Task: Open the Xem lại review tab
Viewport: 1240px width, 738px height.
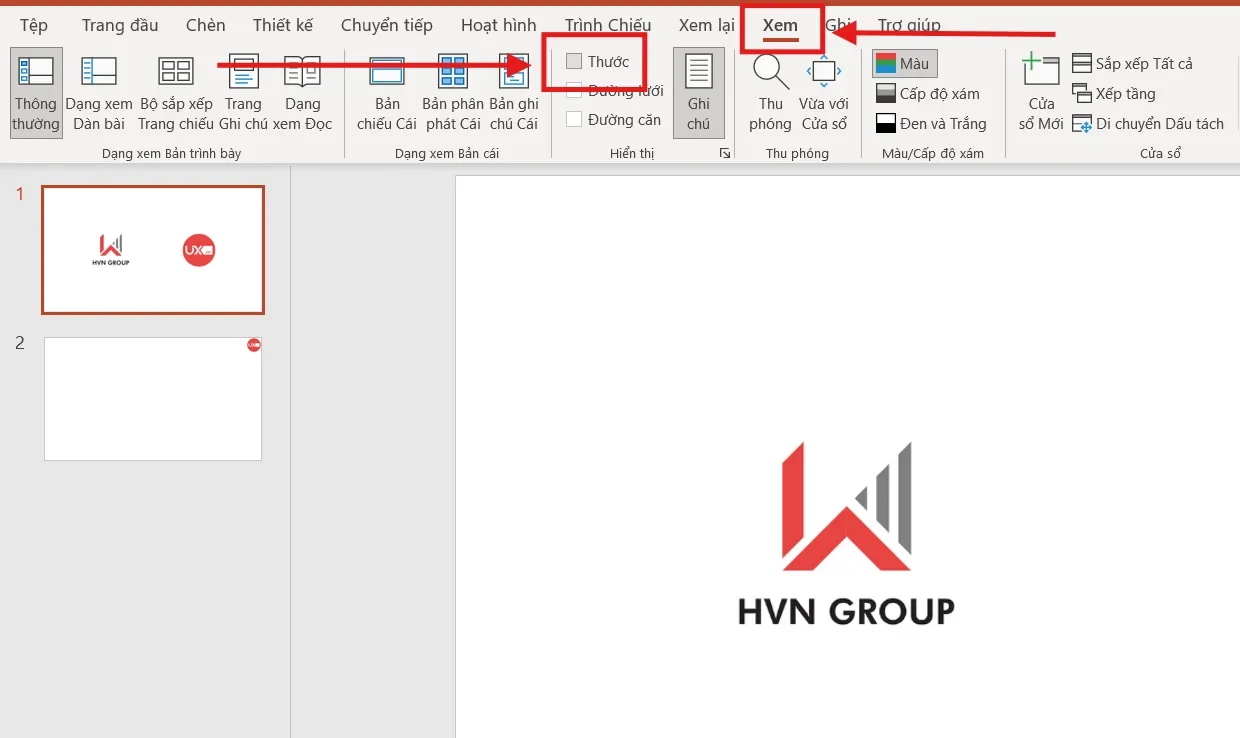Action: pos(706,25)
